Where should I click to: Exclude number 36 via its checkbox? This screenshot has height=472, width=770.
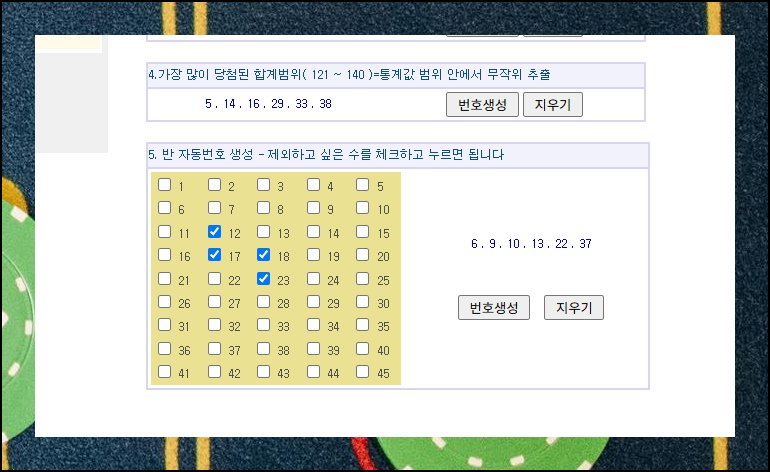pyautogui.click(x=165, y=349)
